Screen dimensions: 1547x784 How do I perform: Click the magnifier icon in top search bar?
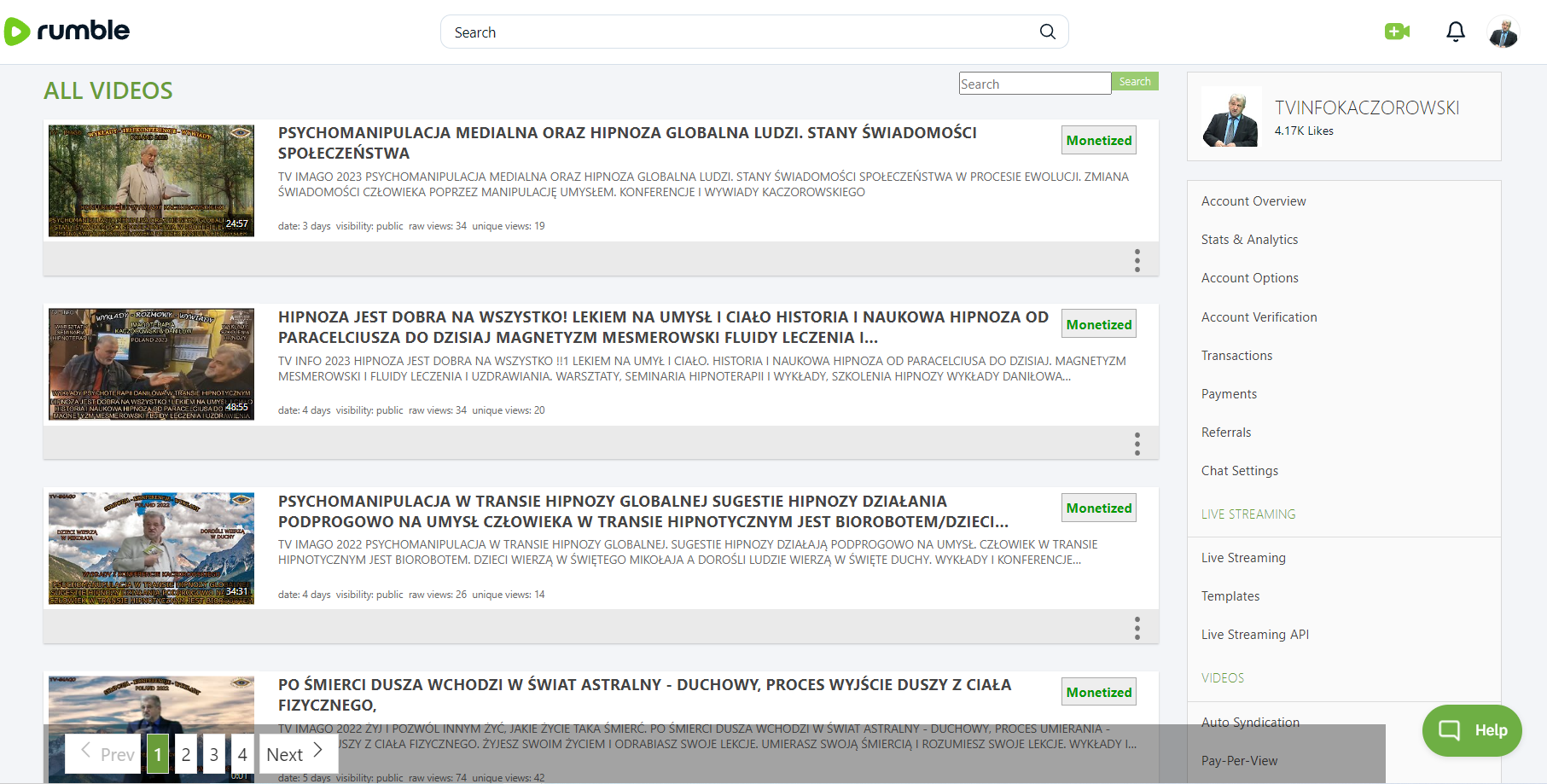1048,32
